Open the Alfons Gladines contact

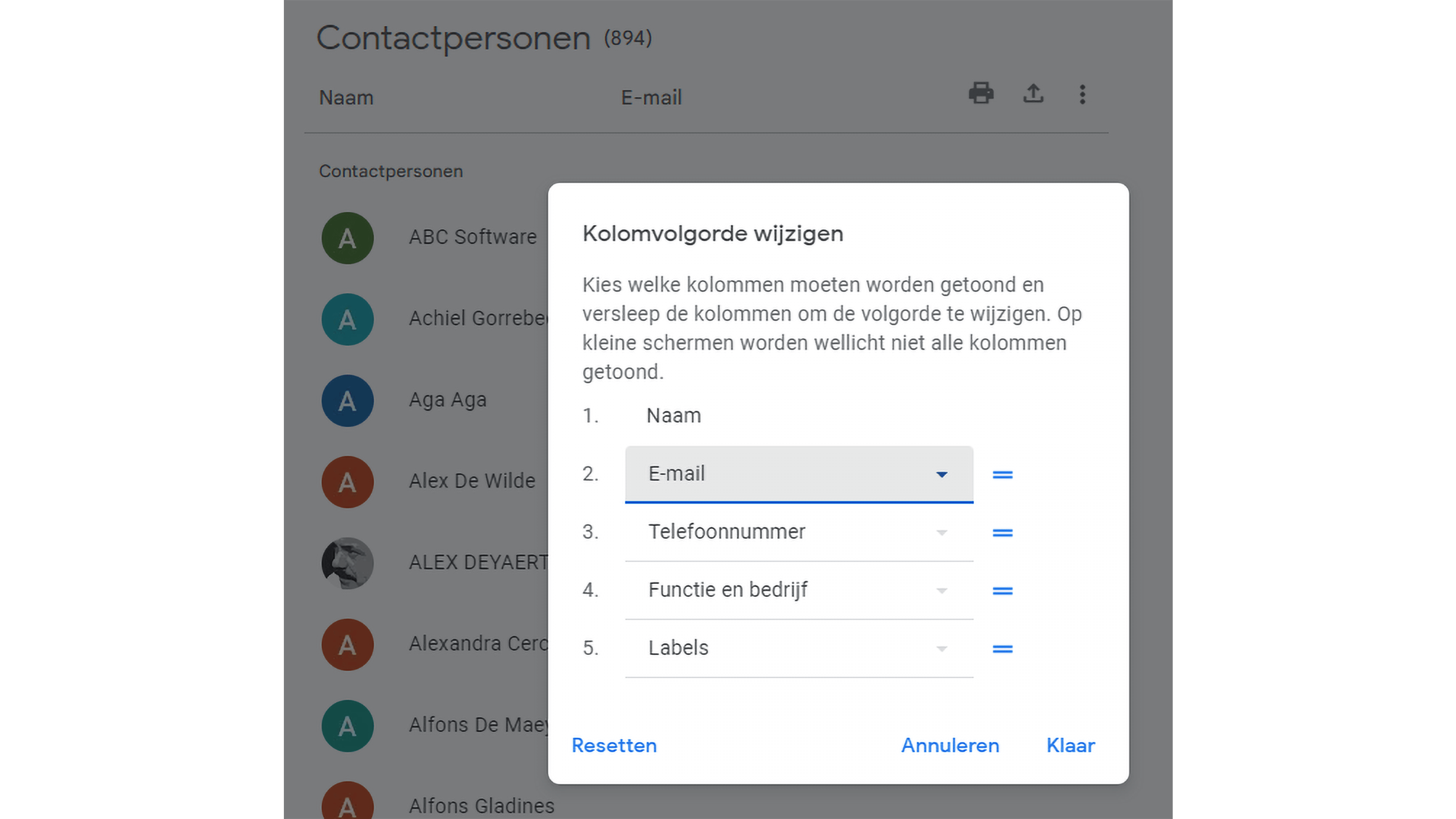pyautogui.click(x=481, y=806)
